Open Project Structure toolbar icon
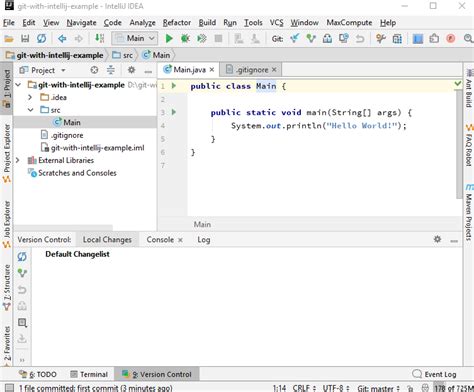This screenshot has width=474, height=392. pyautogui.click(x=397, y=39)
